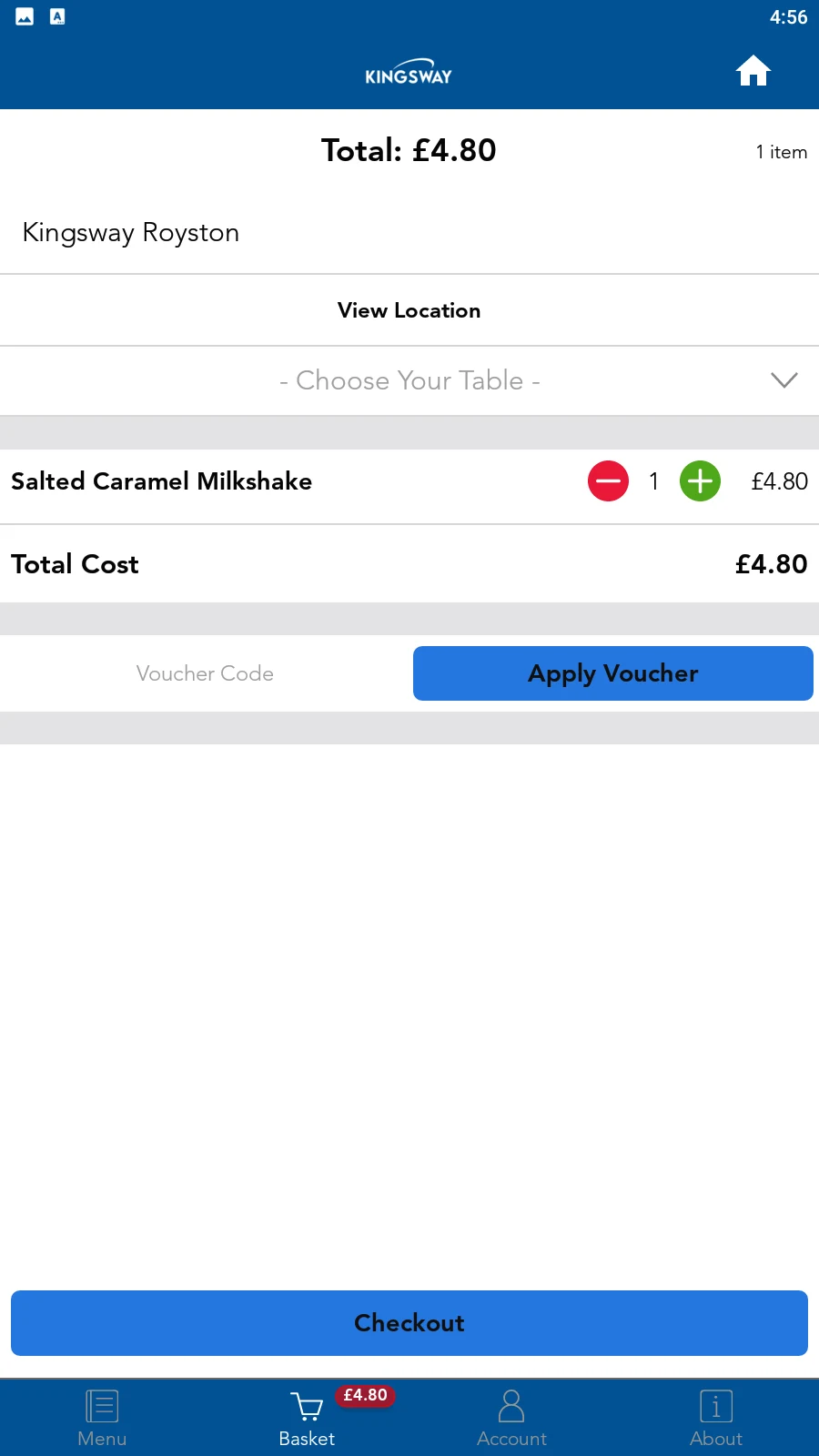This screenshot has width=819, height=1456.
Task: Open the About info tab
Action: 716,1418
